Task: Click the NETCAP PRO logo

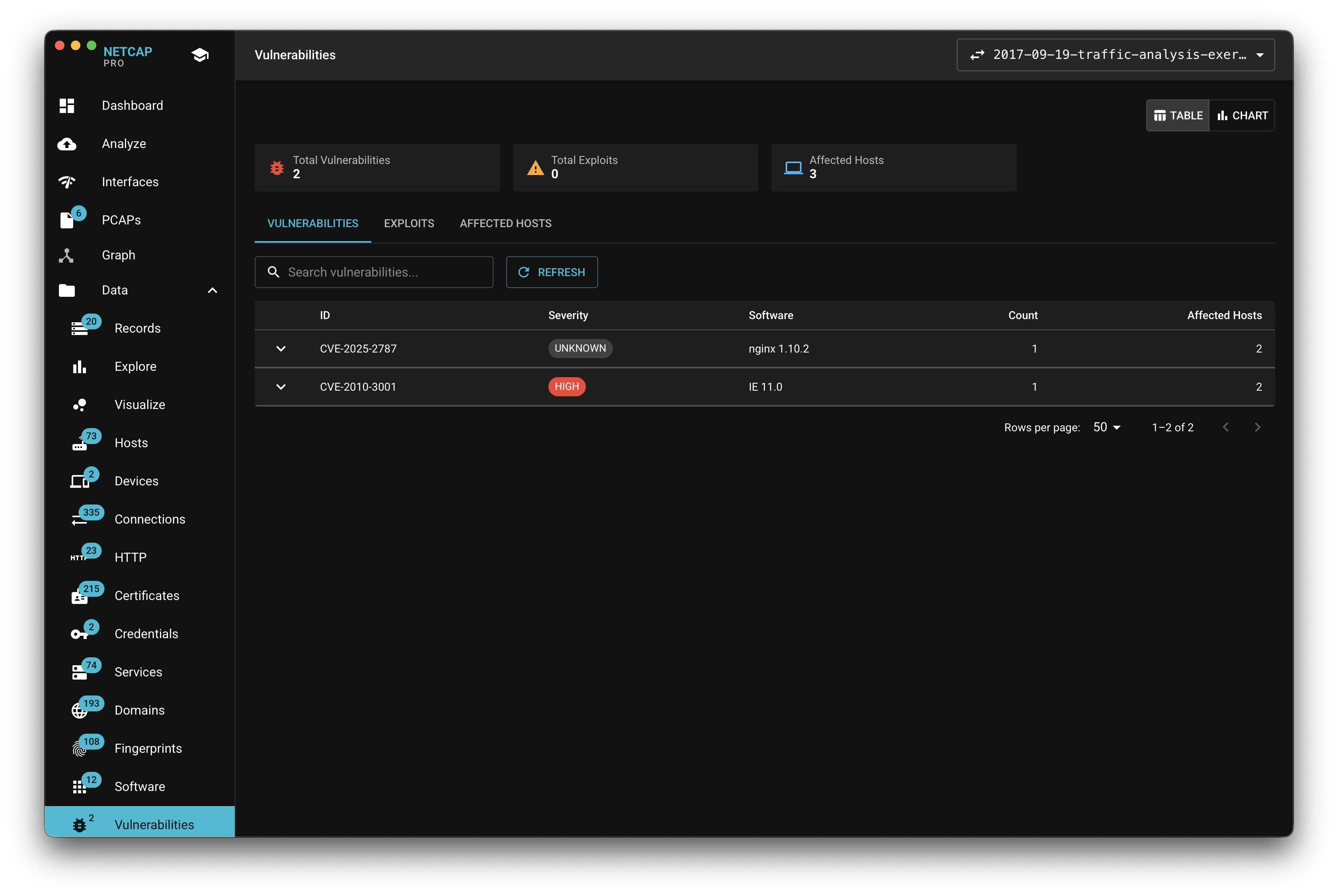Action: (127, 56)
